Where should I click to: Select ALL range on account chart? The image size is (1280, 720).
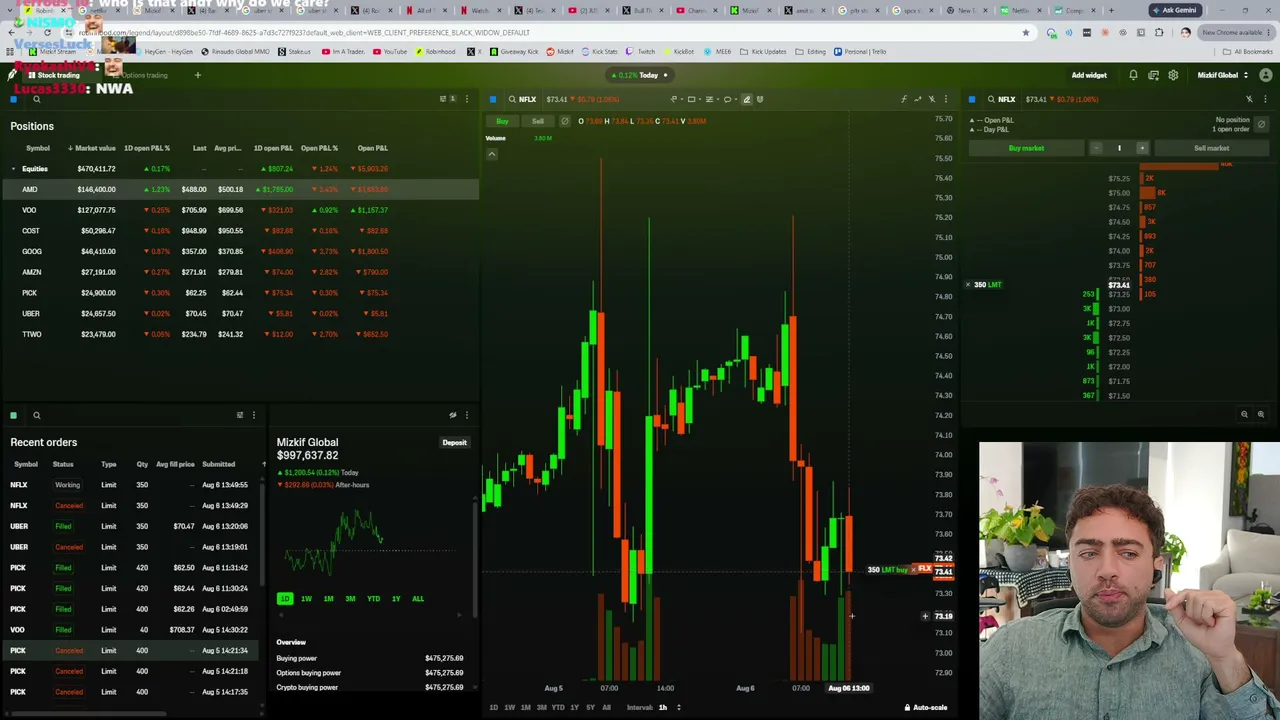418,599
